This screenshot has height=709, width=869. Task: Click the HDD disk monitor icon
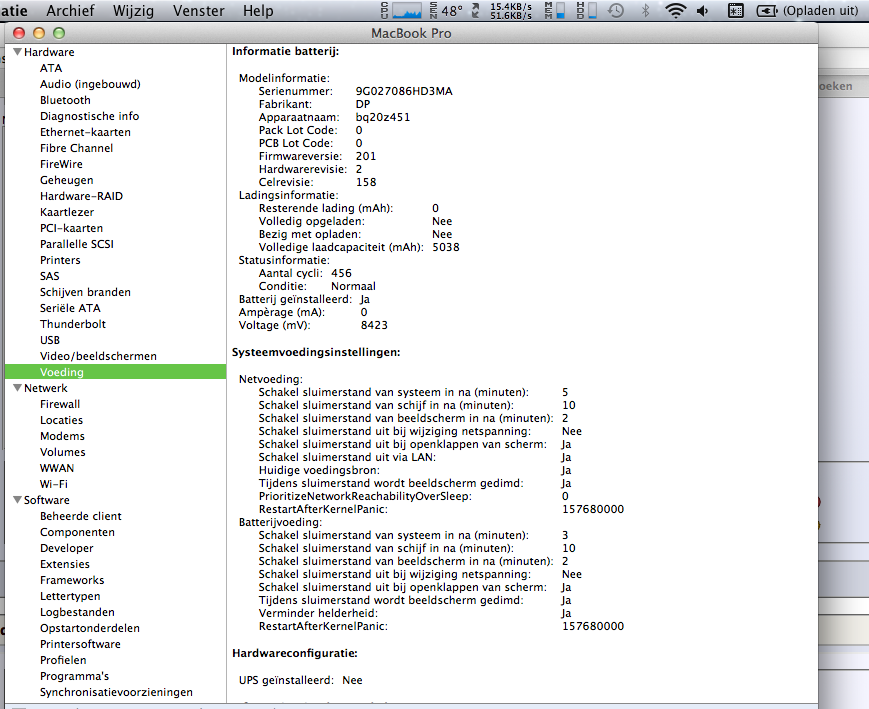point(586,11)
